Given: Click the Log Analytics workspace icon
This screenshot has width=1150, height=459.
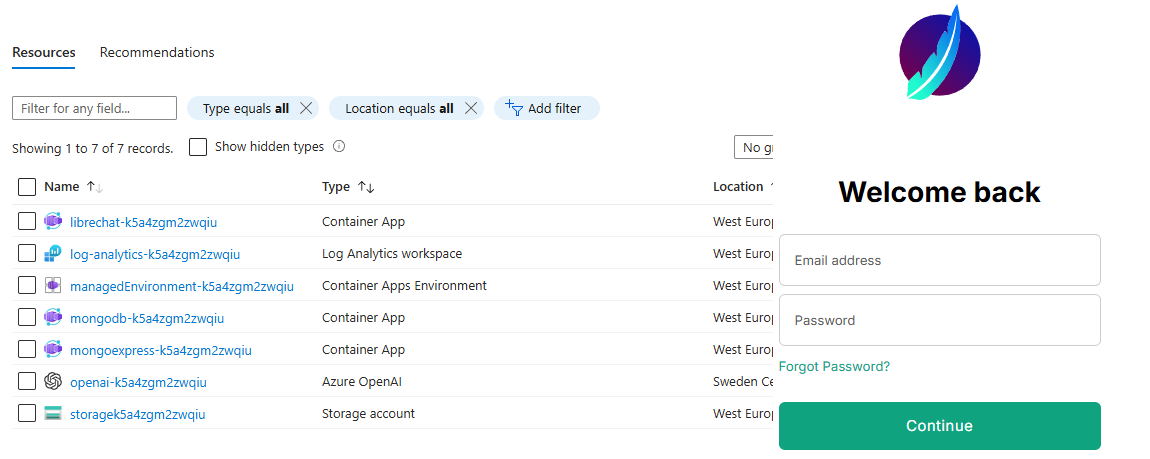Looking at the screenshot, I should pos(53,254).
